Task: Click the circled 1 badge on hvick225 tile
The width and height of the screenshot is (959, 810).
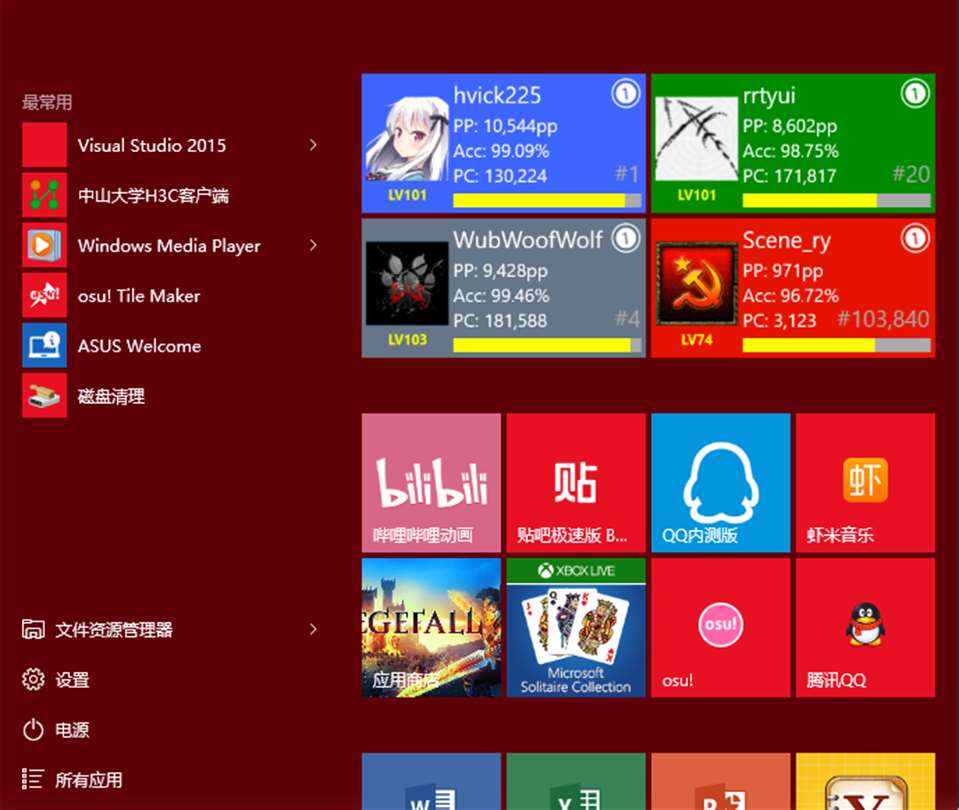Action: pyautogui.click(x=625, y=94)
